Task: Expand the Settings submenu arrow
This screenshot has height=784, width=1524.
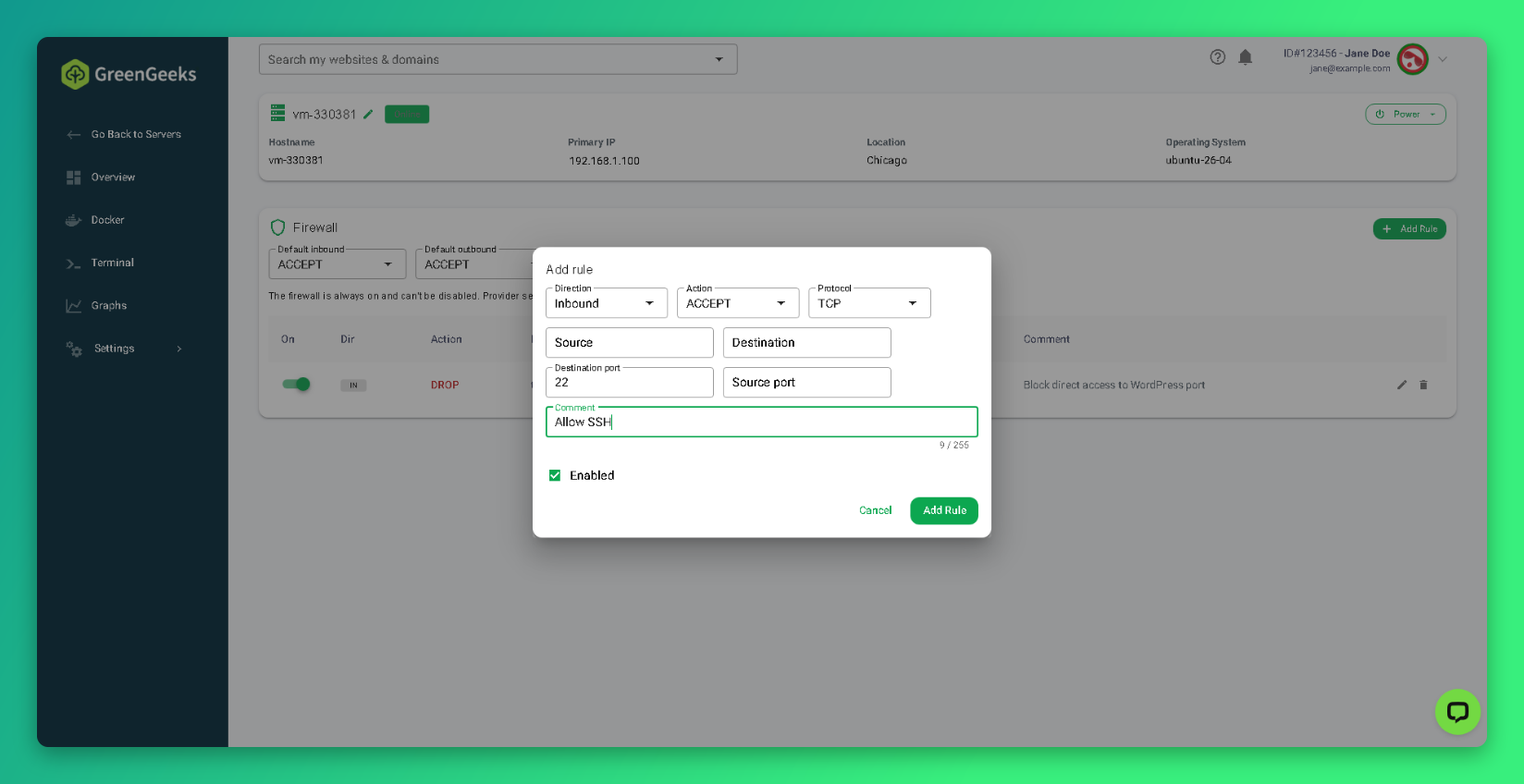Action: coord(179,349)
